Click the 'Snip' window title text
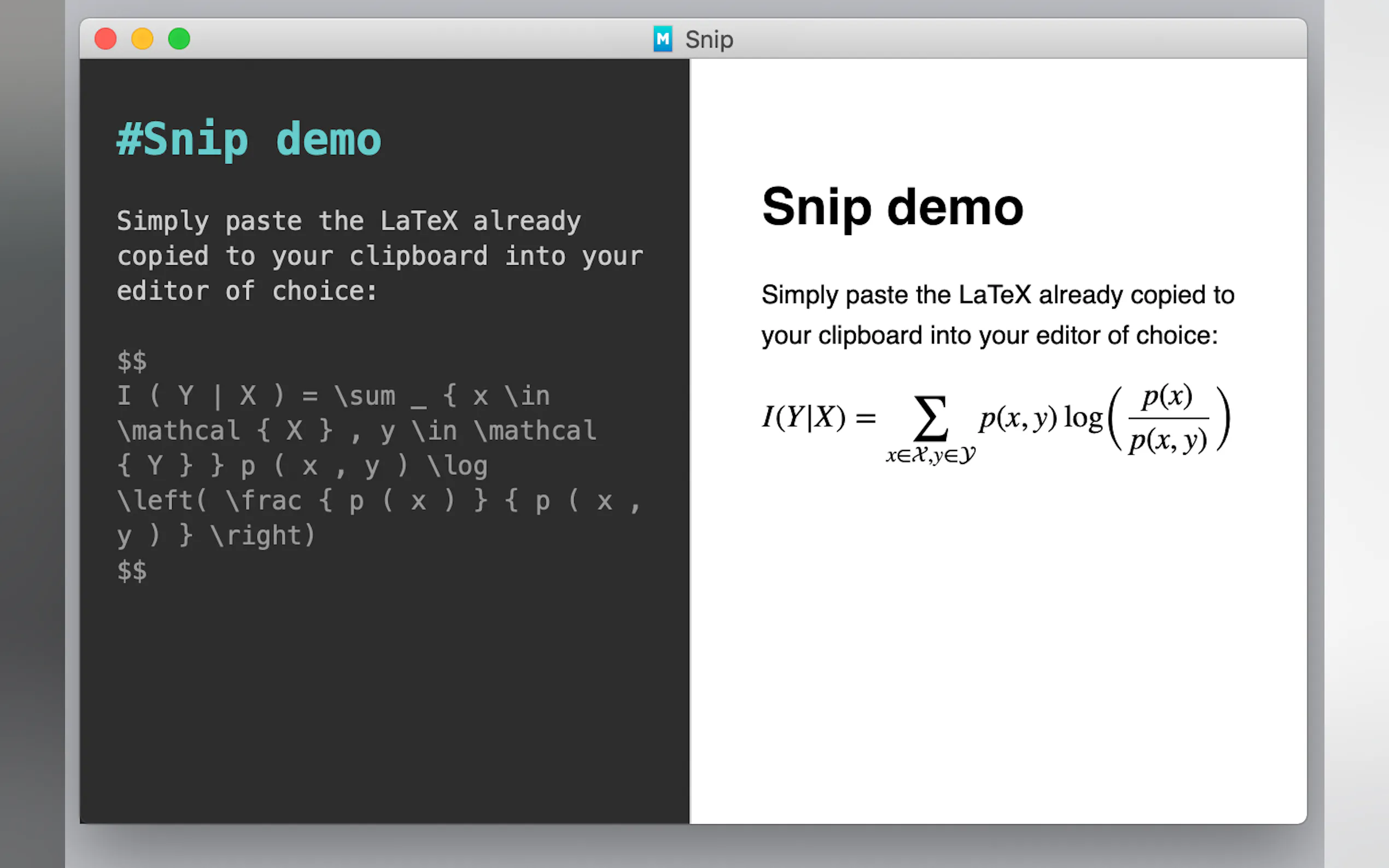 709,39
